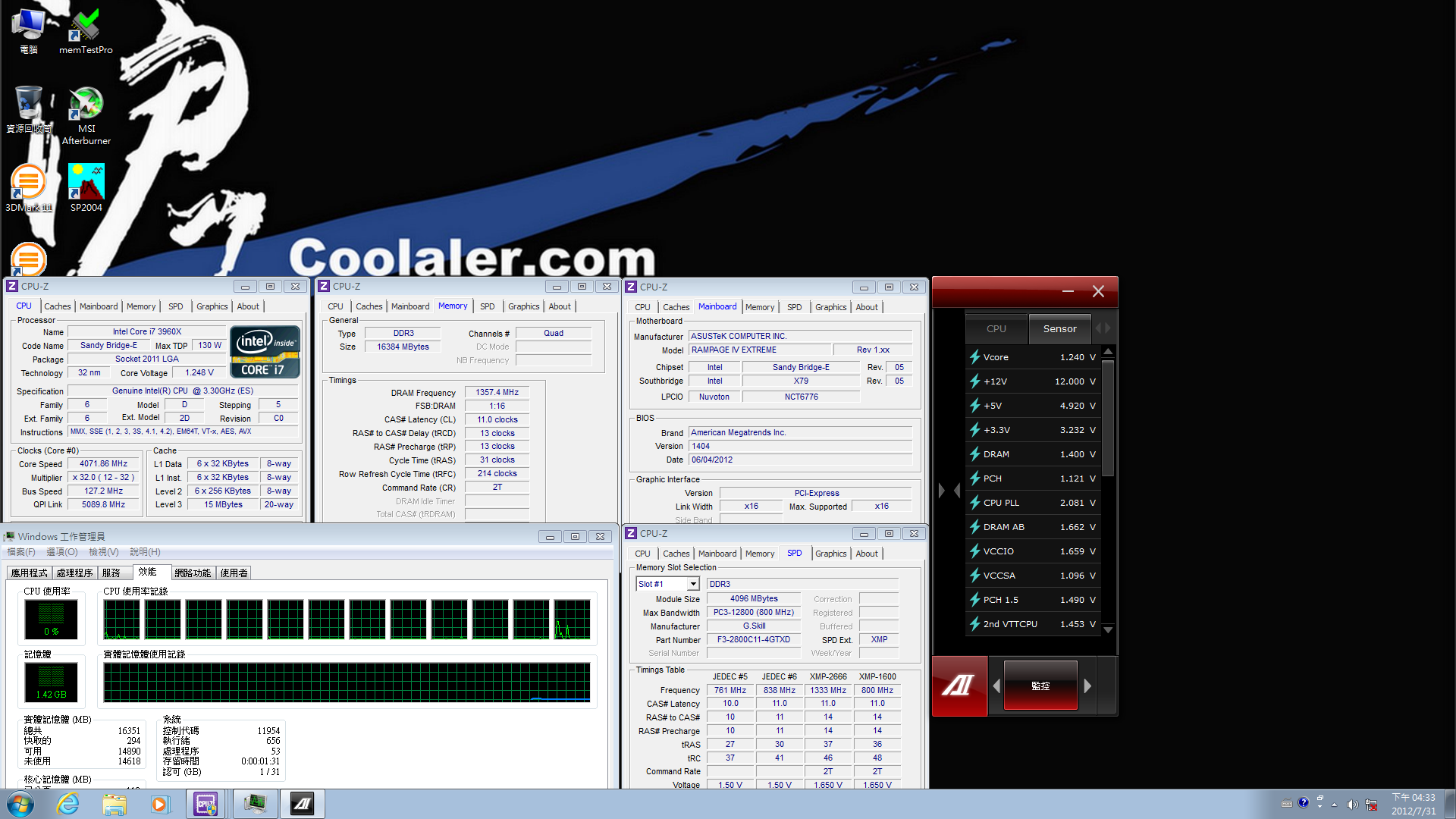Image resolution: width=1456 pixels, height=819 pixels.
Task: Click the volume speaker tray icon
Action: tap(1352, 804)
